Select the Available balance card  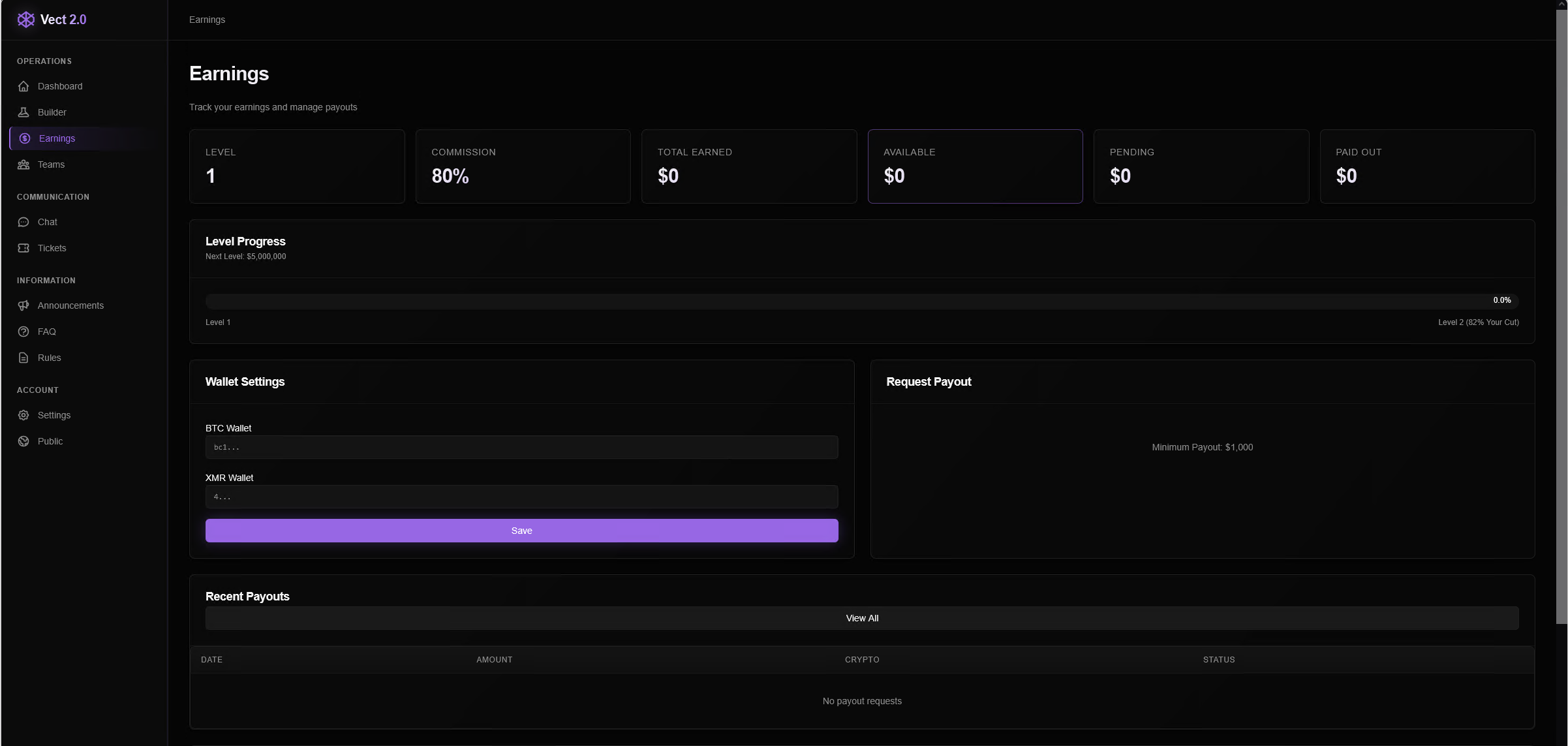975,166
